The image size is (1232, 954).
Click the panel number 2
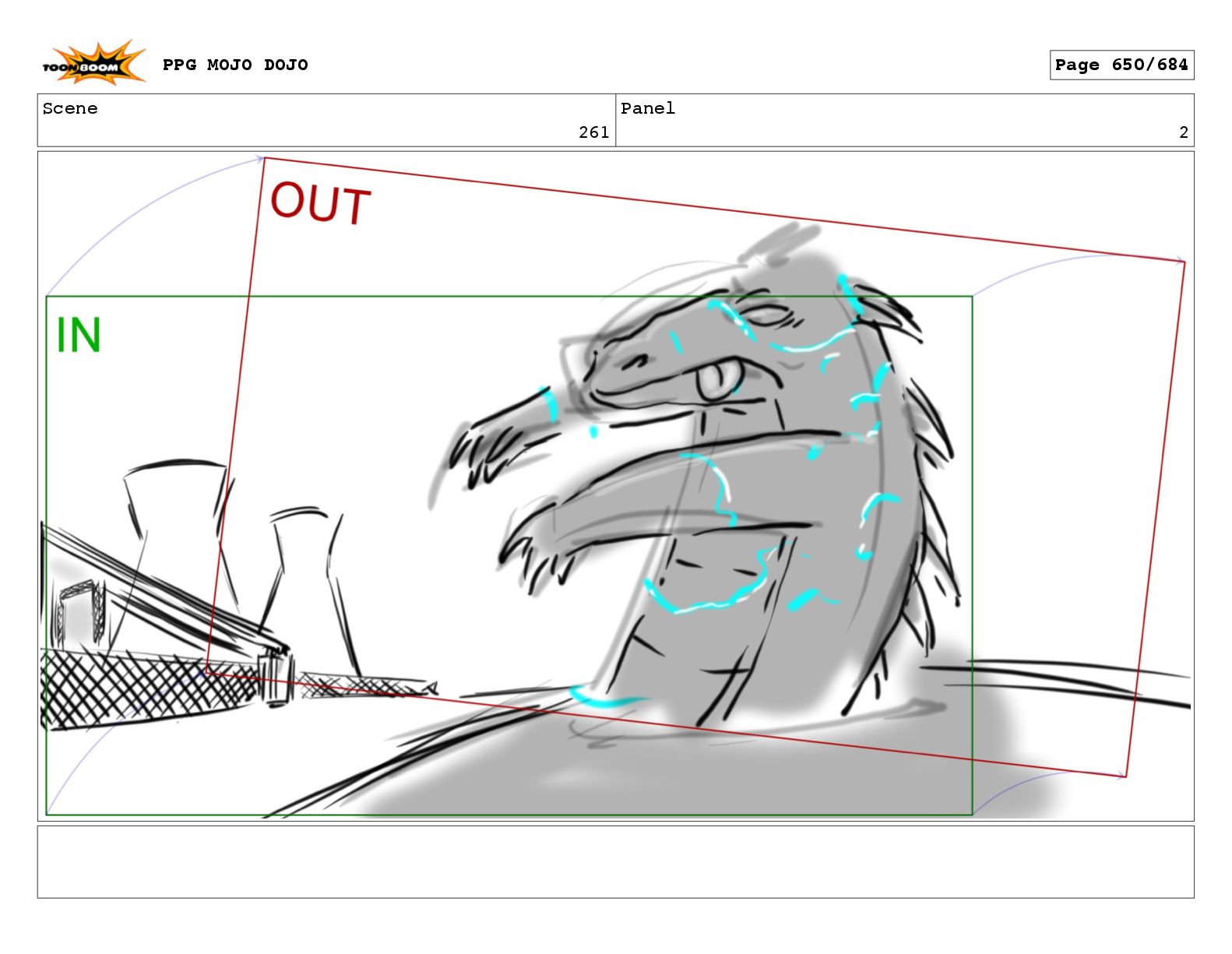tap(1184, 132)
